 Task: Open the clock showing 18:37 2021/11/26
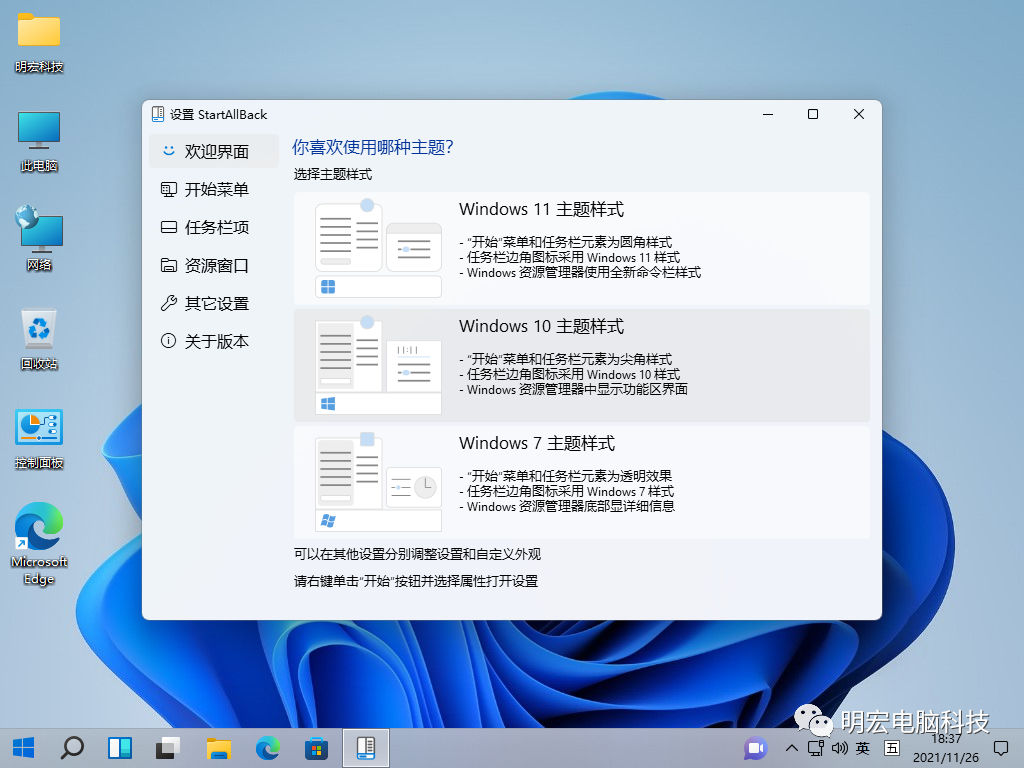coord(946,748)
